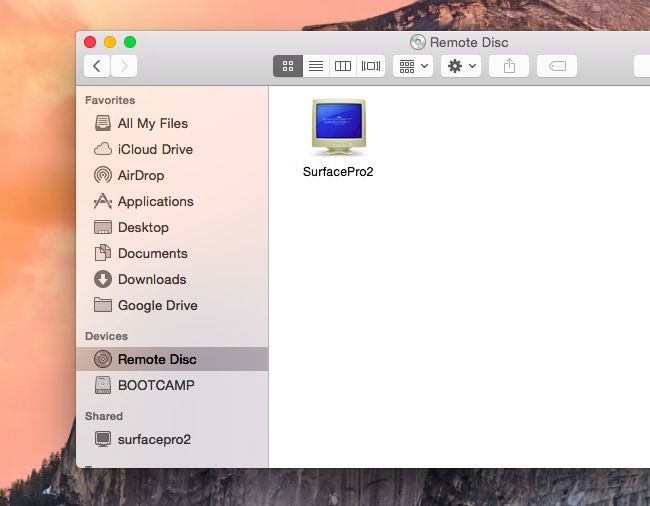Go back with the Finder back arrow
The image size is (650, 506).
tap(97, 66)
